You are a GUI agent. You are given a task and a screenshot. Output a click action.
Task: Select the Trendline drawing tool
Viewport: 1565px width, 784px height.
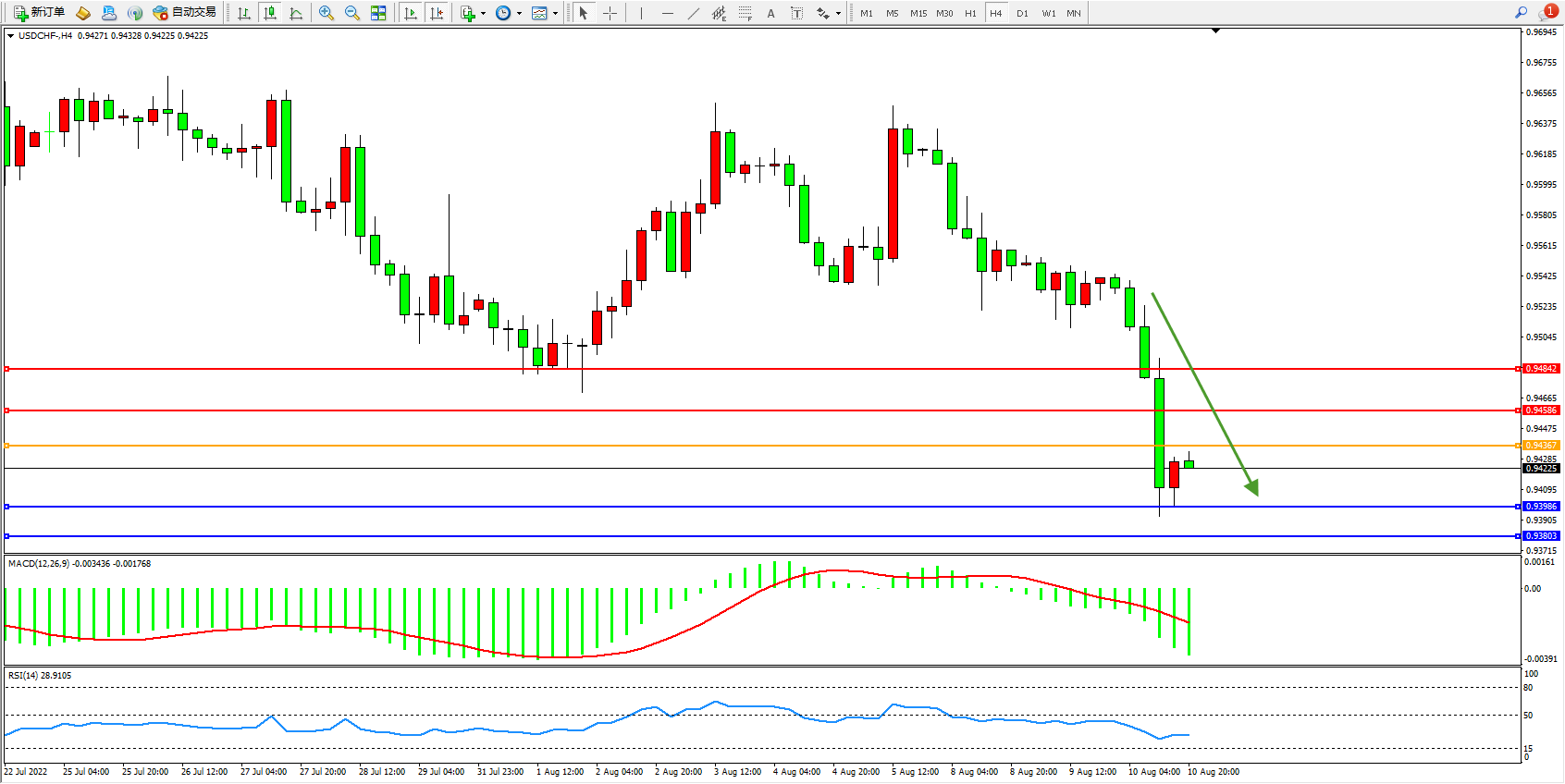[x=693, y=13]
